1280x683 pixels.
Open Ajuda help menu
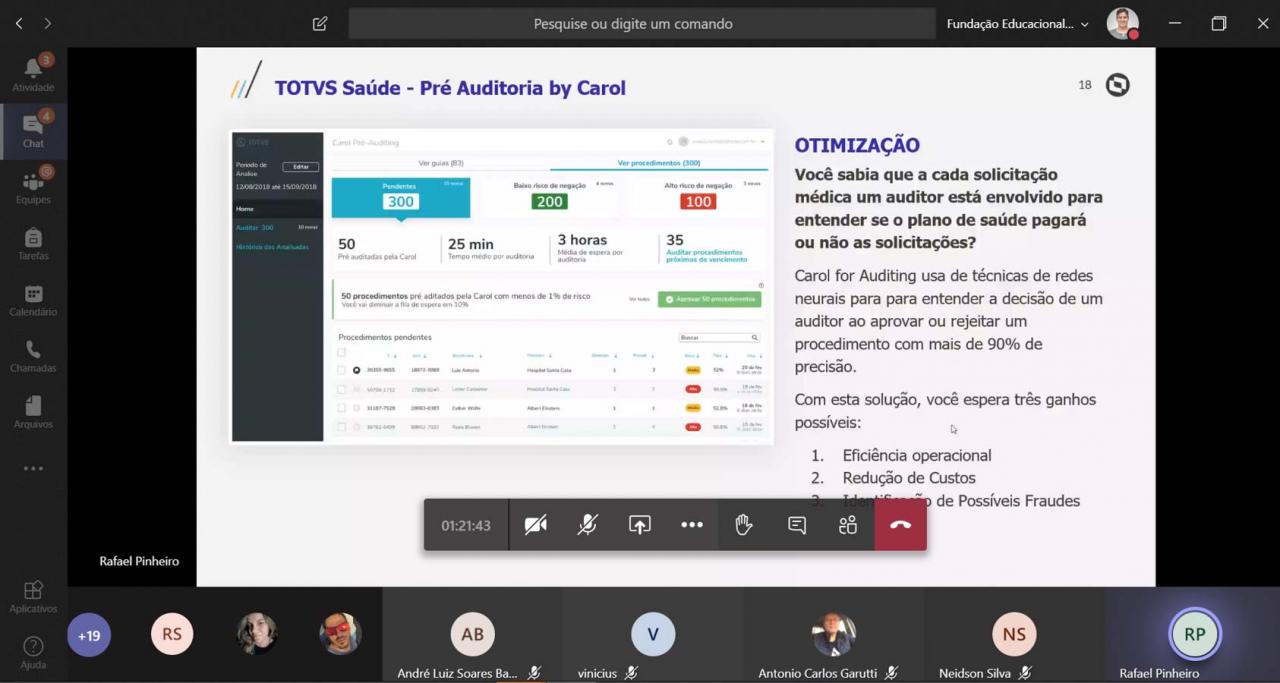pyautogui.click(x=33, y=653)
